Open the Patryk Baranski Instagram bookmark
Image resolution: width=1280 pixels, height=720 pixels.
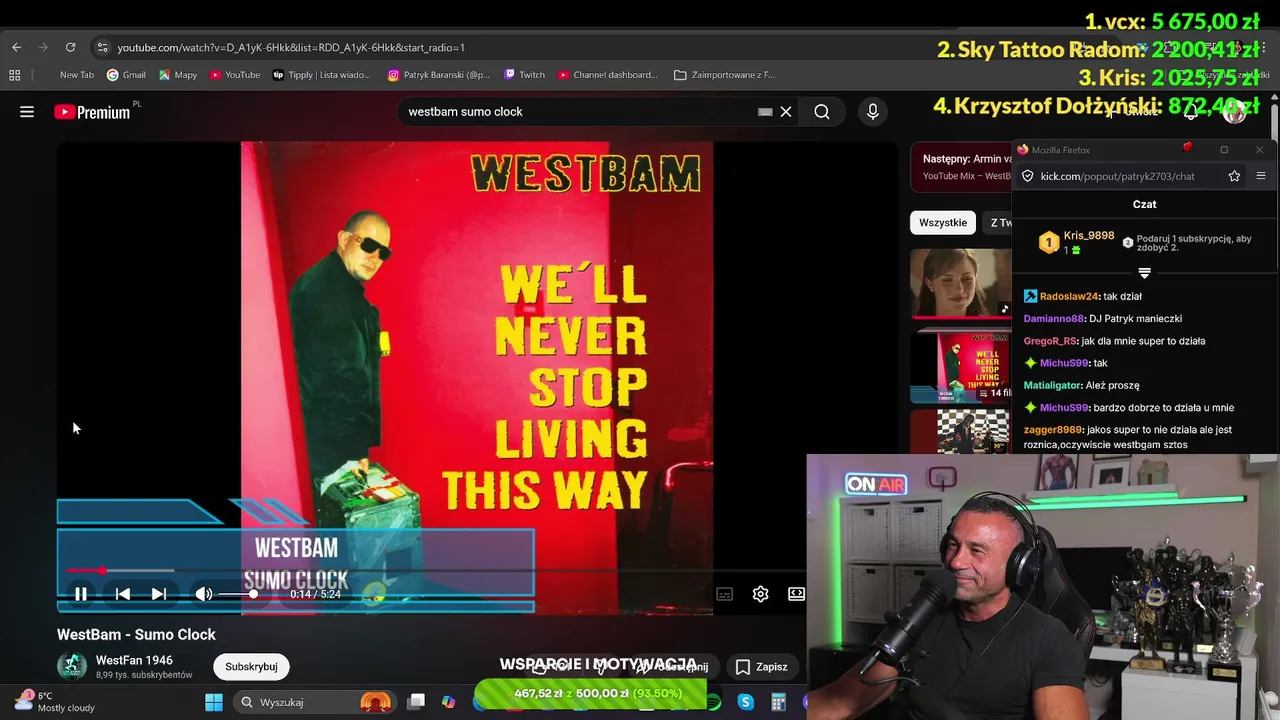pyautogui.click(x=438, y=75)
